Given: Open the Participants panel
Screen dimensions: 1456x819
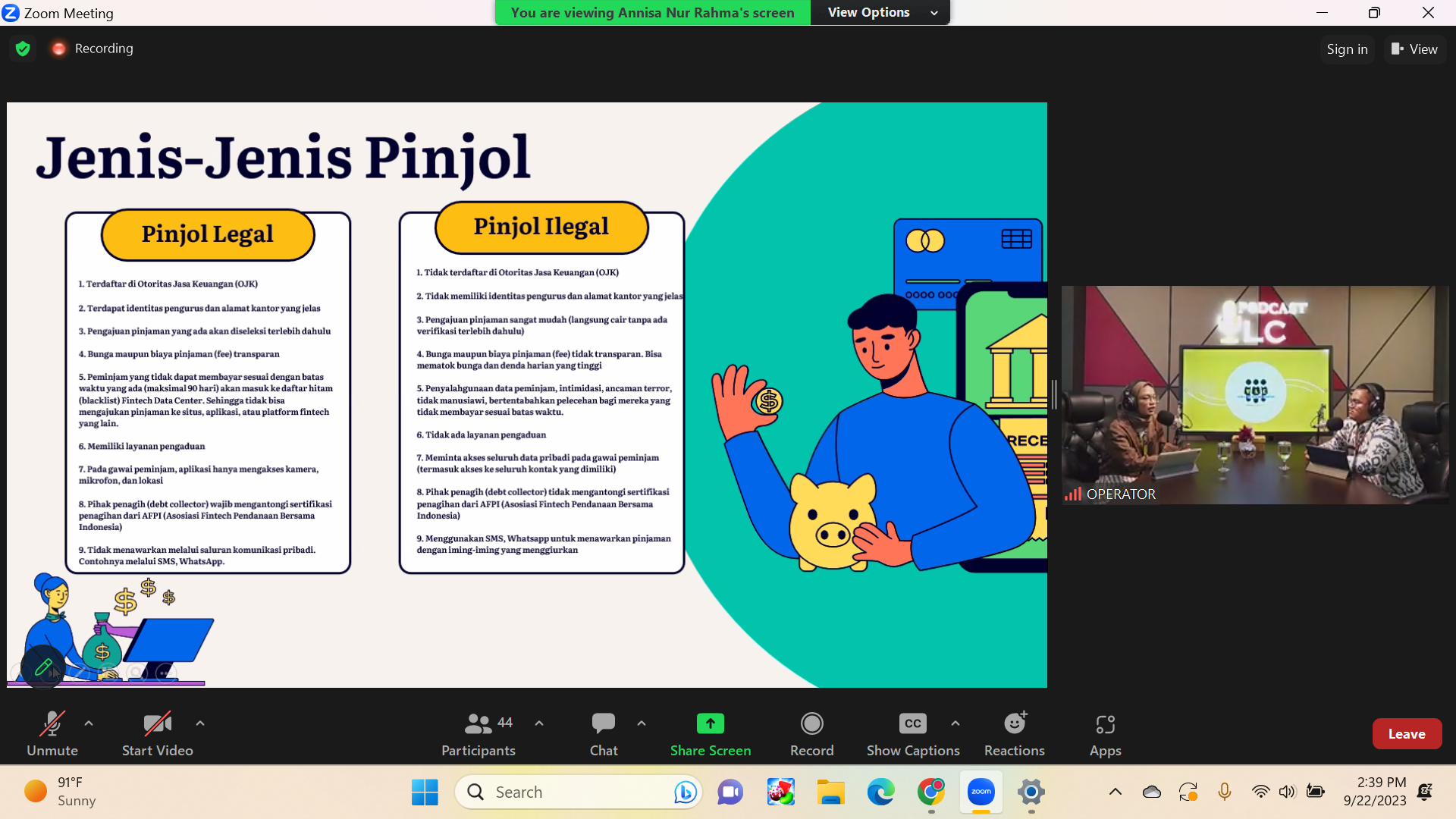Looking at the screenshot, I should coord(478,733).
